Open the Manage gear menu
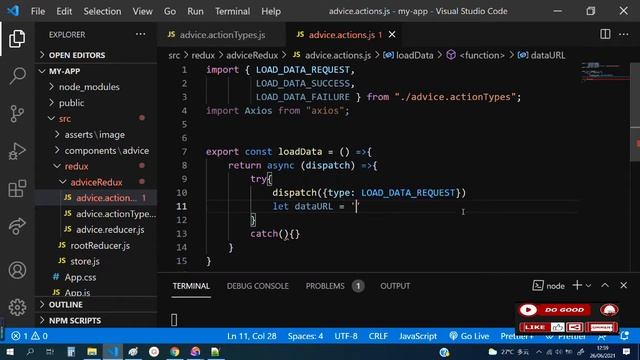This screenshot has height=360, width=640. (x=17, y=307)
